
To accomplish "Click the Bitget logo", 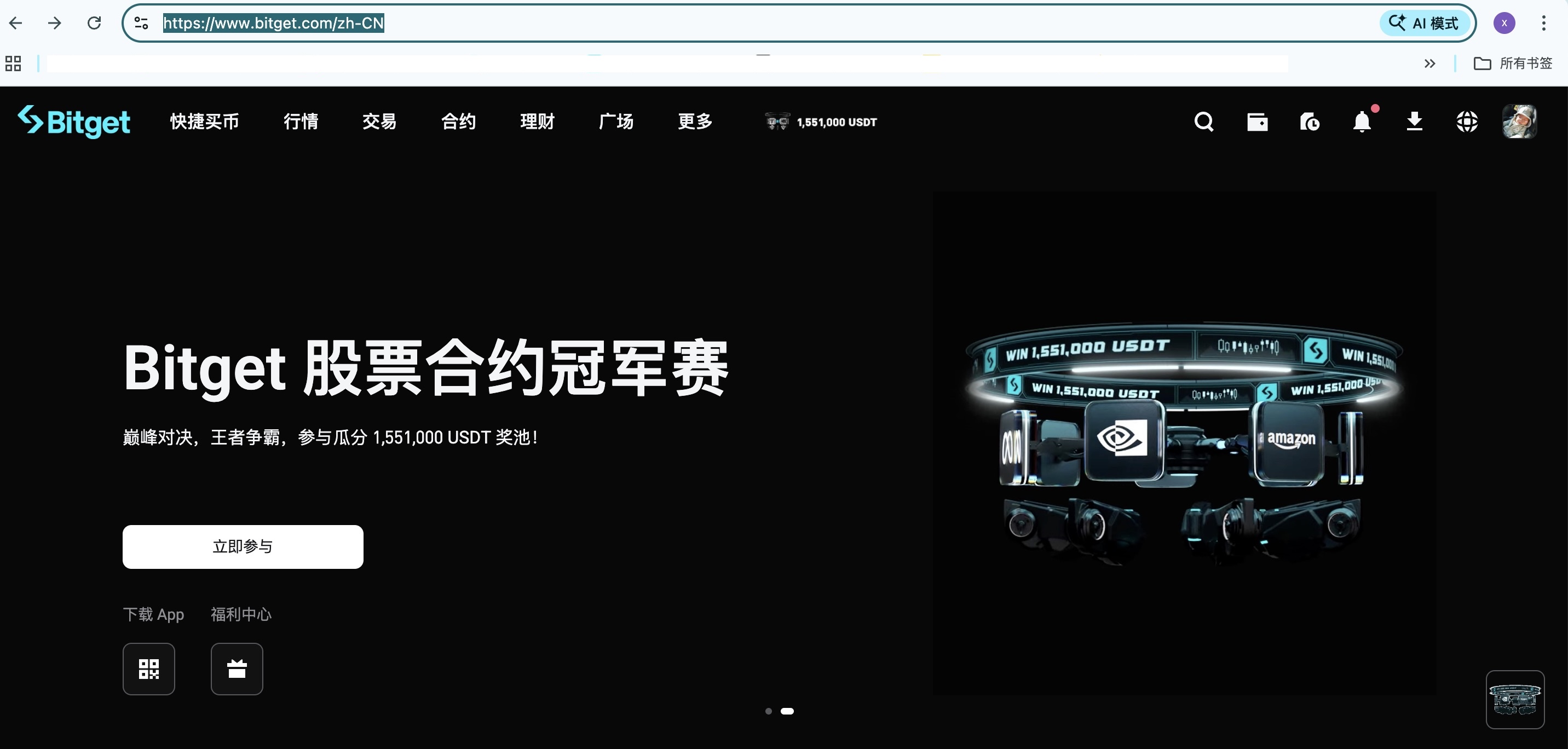I will pyautogui.click(x=74, y=121).
